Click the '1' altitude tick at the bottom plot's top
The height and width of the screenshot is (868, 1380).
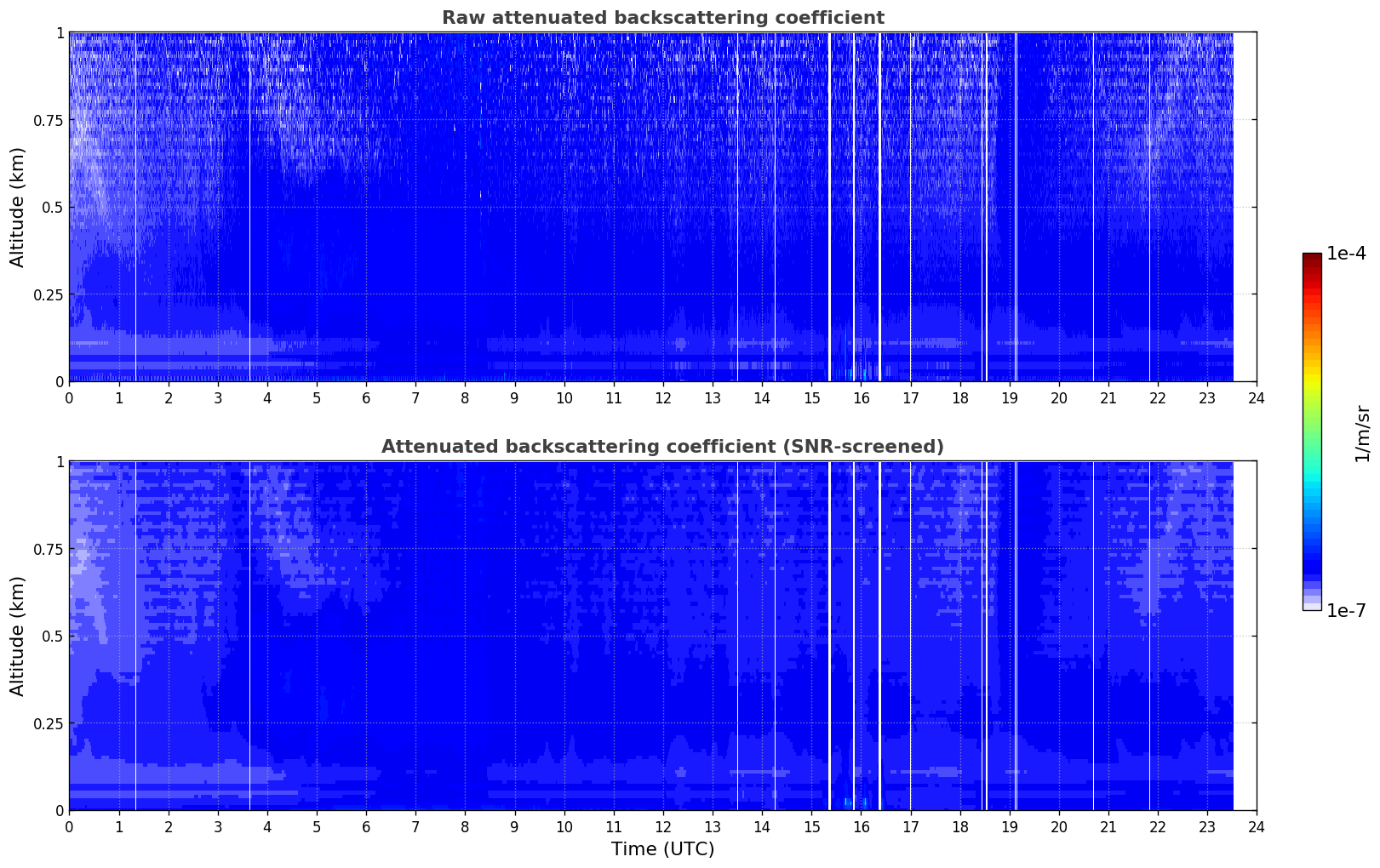click(x=60, y=462)
